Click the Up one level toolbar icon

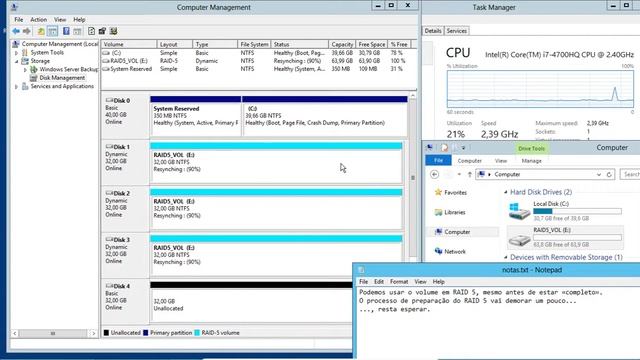pyautogui.click(x=41, y=31)
